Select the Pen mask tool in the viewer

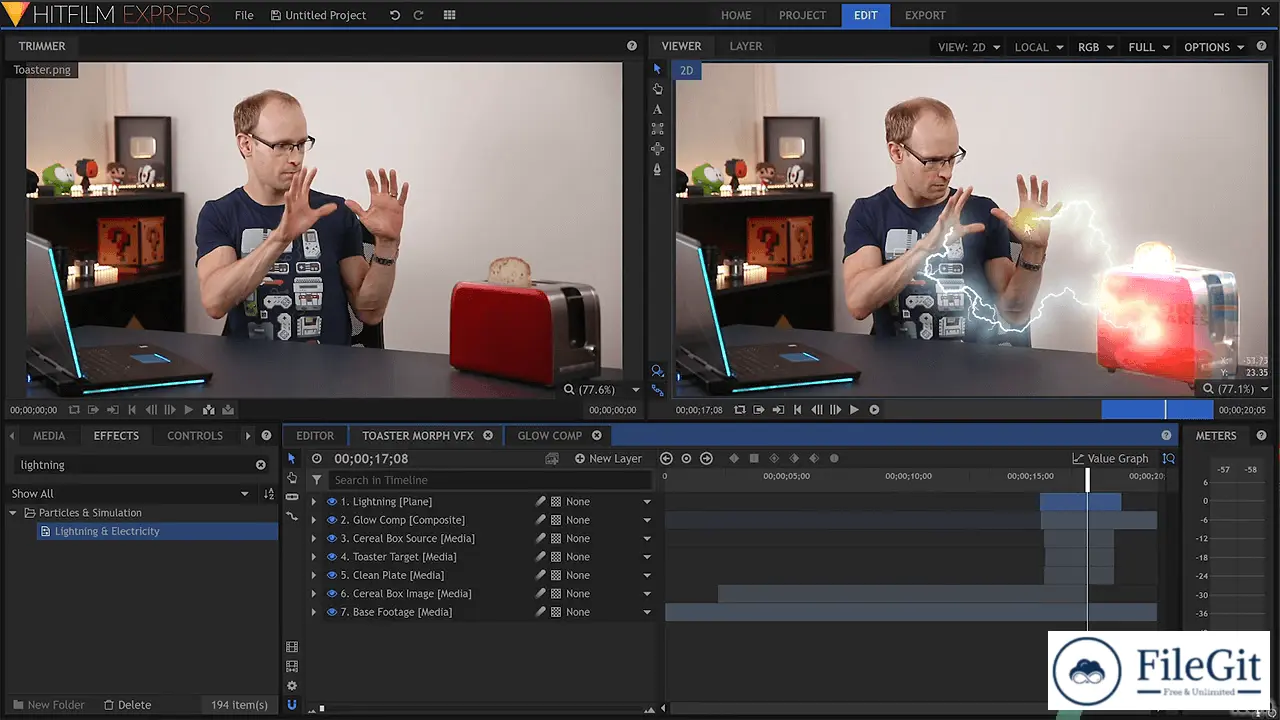657,169
